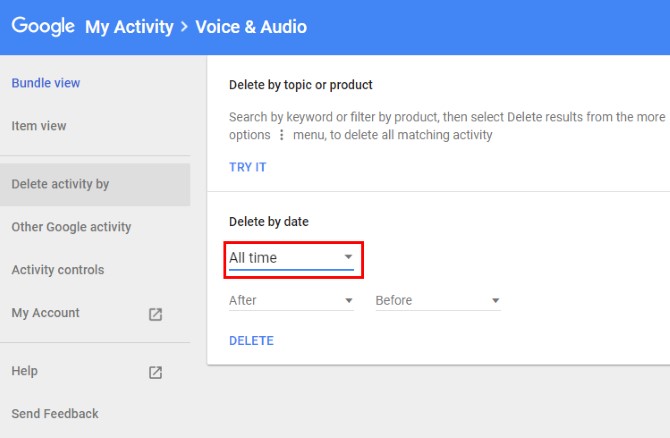Viewport: 670px width, 438px height.
Task: Open Other Google activity
Action: coord(71,227)
